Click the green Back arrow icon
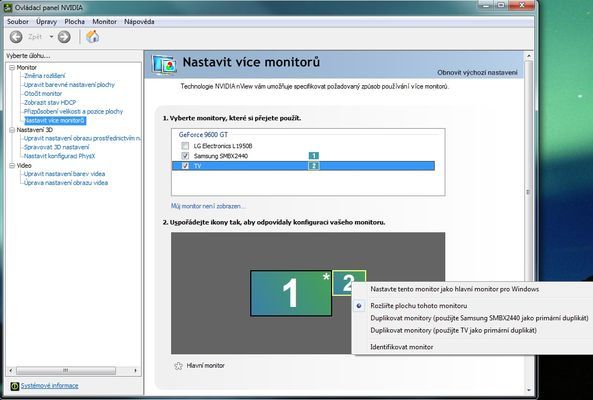The width and height of the screenshot is (593, 400). pos(16,37)
